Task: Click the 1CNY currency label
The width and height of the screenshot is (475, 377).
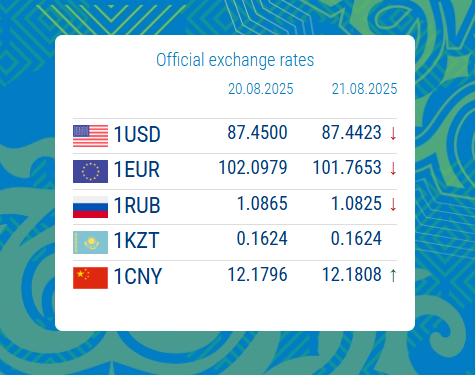Action: (x=138, y=276)
